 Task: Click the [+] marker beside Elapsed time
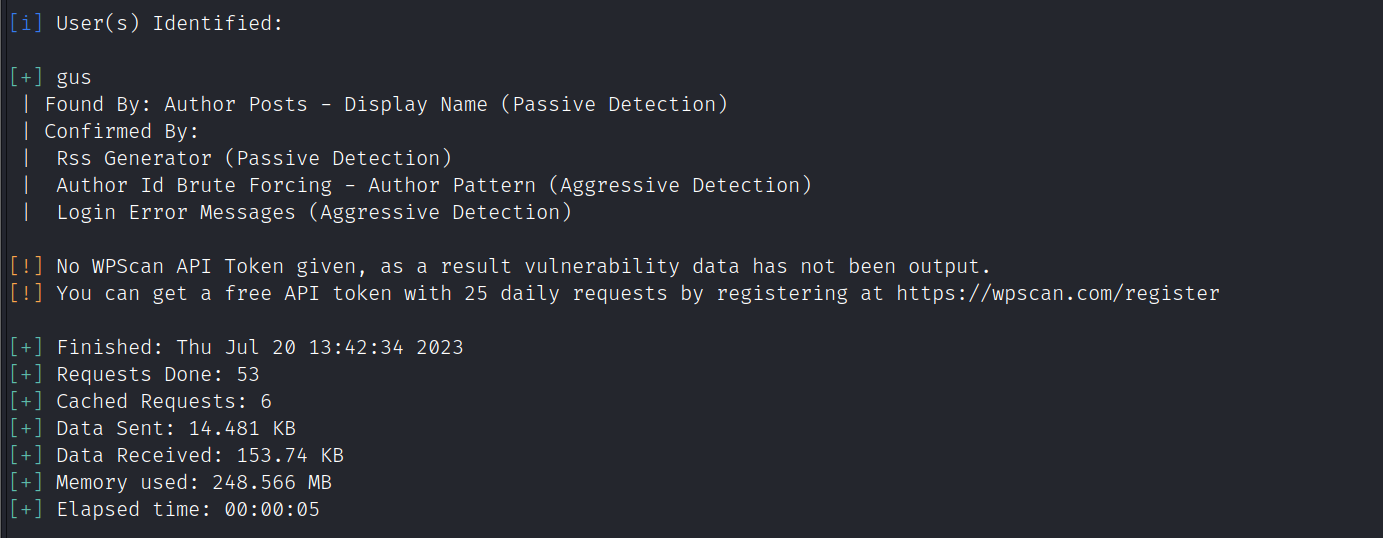(x=26, y=509)
